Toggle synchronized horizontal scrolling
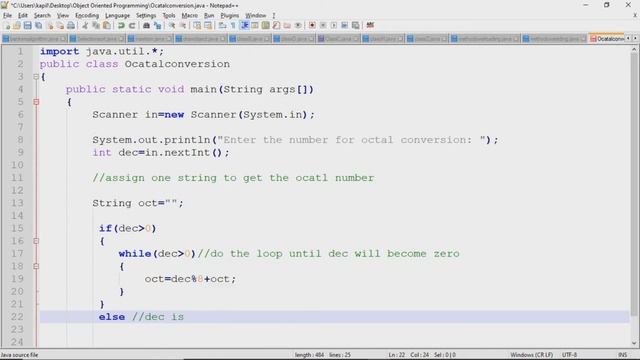 click(208, 25)
